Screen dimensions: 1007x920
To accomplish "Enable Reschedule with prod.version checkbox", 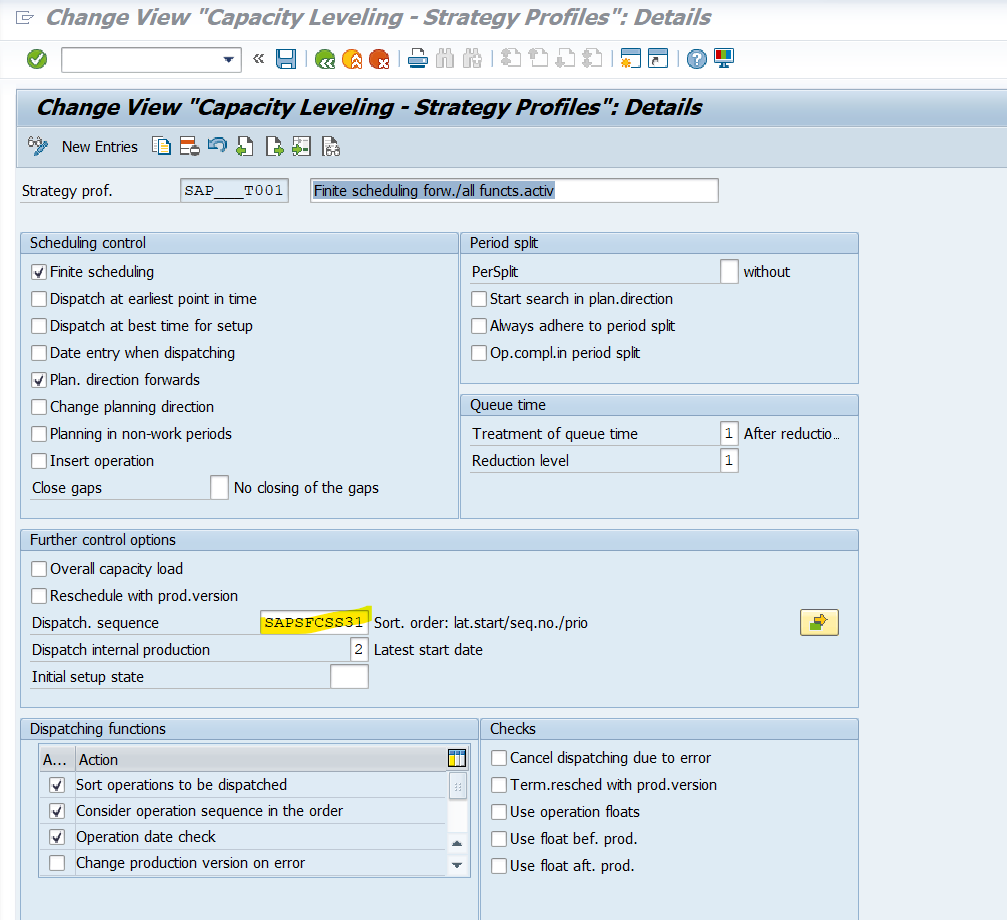I will pyautogui.click(x=39, y=596).
